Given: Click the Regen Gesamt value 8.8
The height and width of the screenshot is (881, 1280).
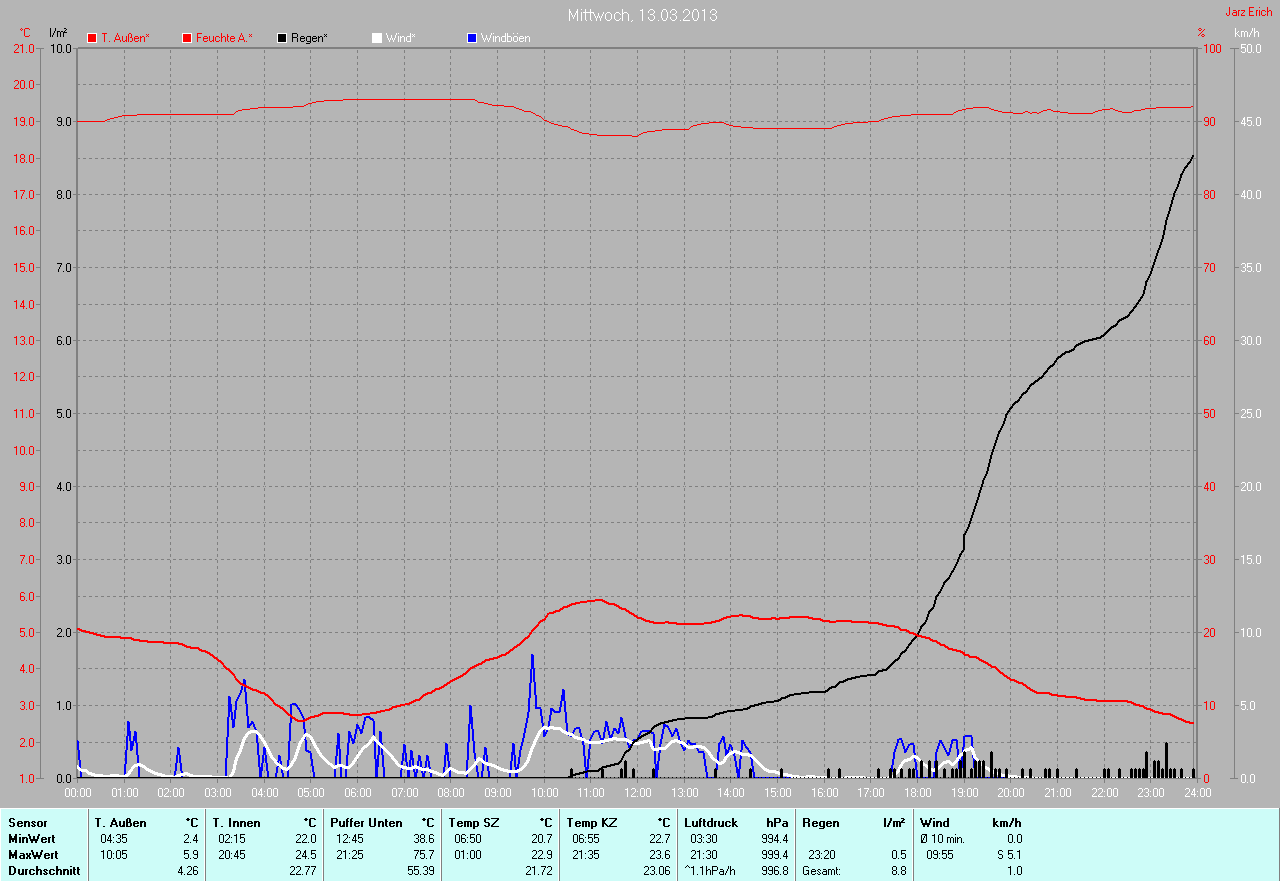Looking at the screenshot, I should click(x=897, y=871).
